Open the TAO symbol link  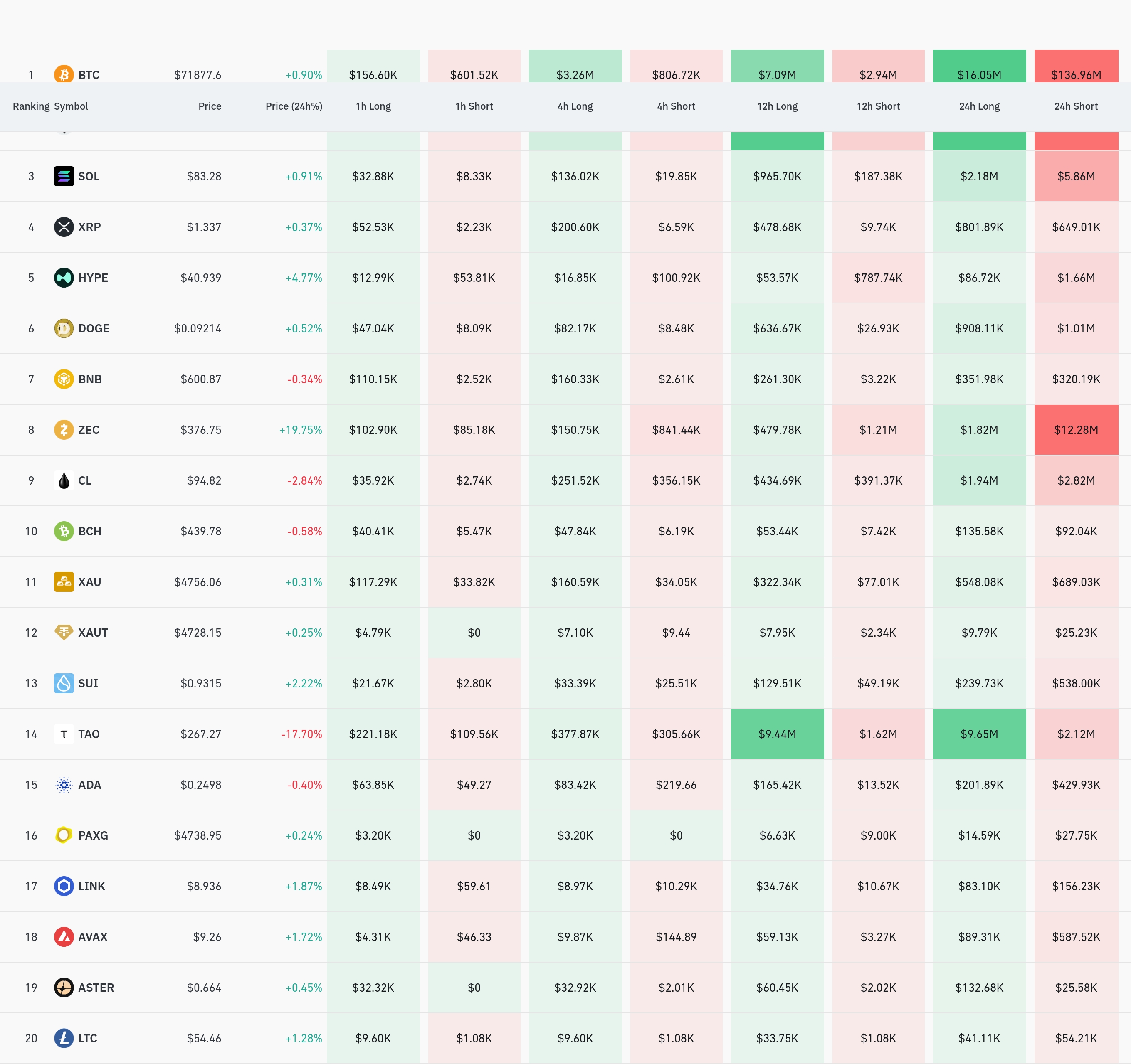pos(89,734)
